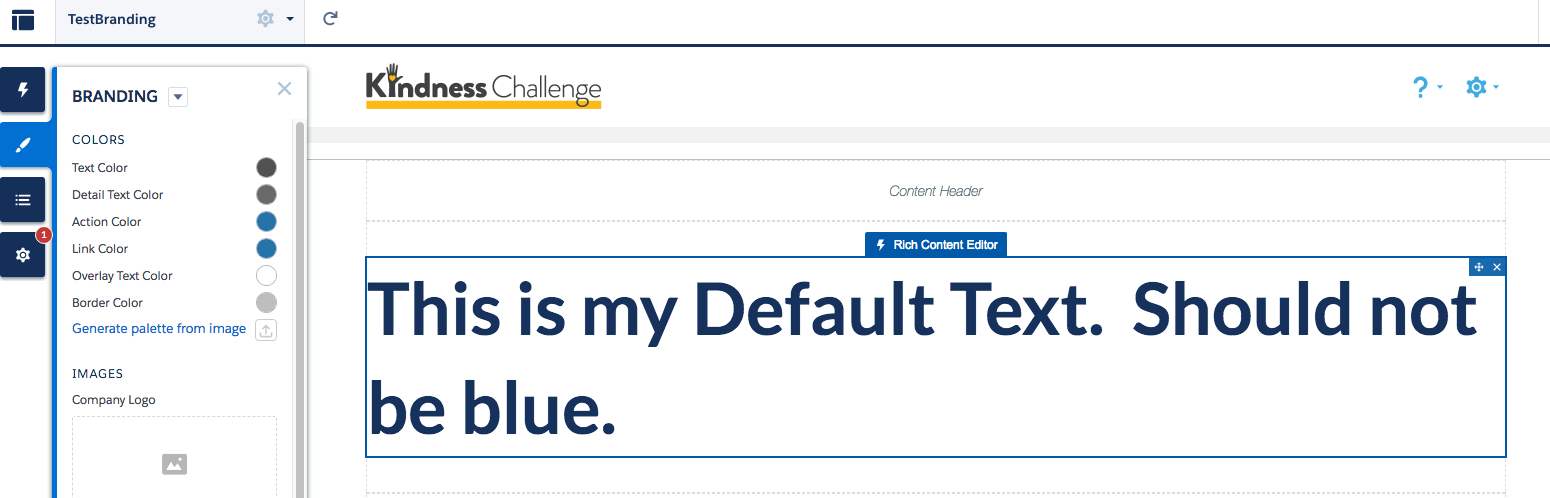Viewport: 1550px width, 498px height.
Task: Refresh the page preview
Action: pos(330,18)
